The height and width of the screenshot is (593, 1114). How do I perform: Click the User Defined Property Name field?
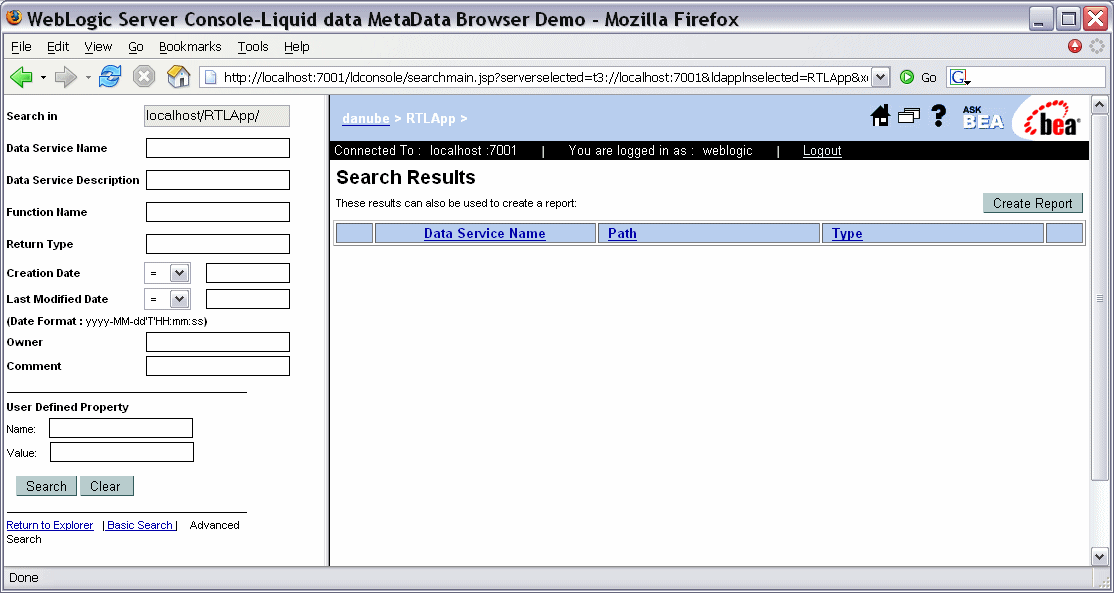click(121, 428)
